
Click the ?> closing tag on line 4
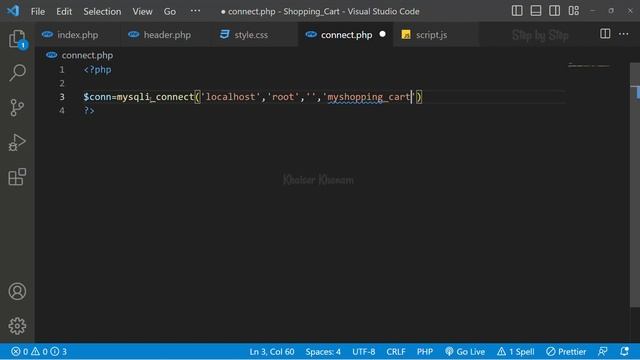(89, 111)
